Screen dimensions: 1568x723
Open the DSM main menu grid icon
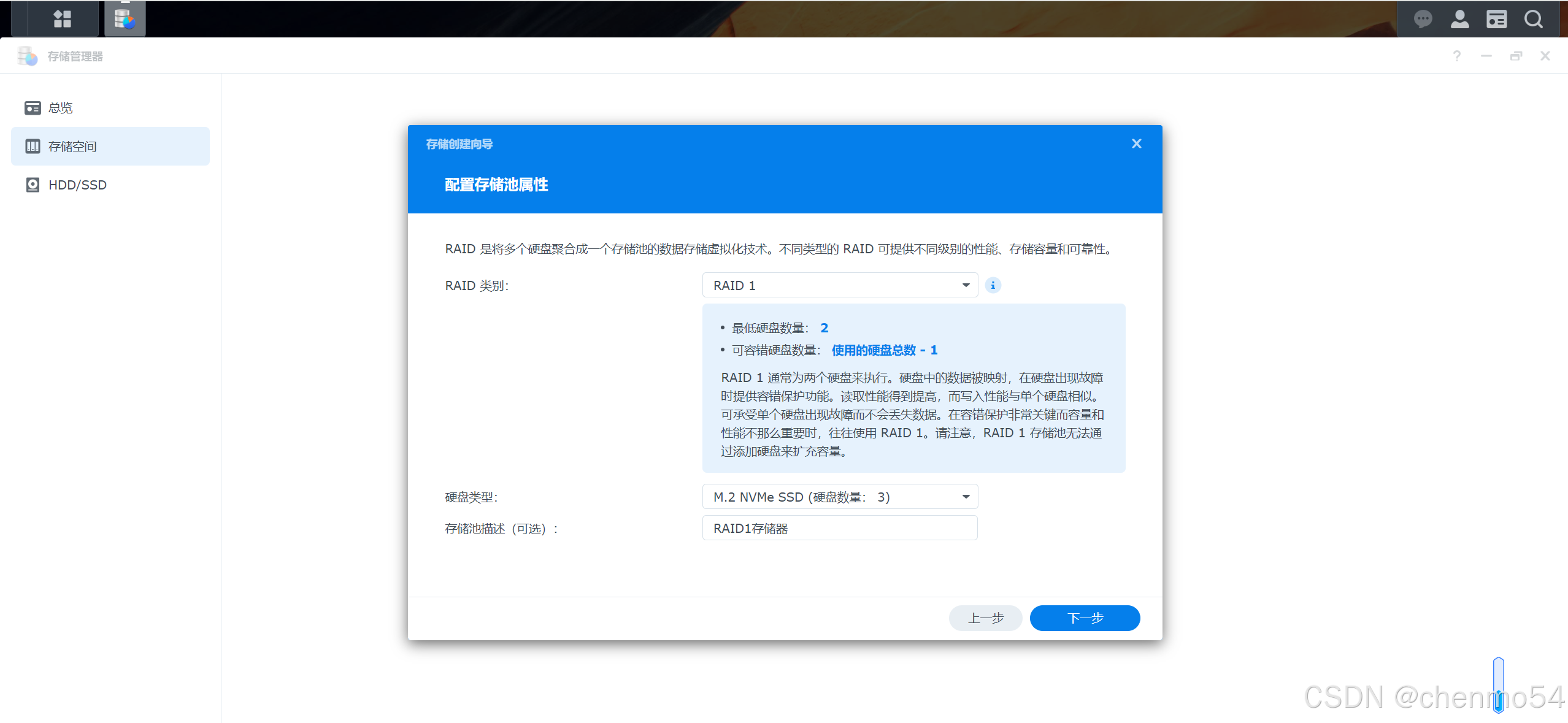click(x=62, y=19)
